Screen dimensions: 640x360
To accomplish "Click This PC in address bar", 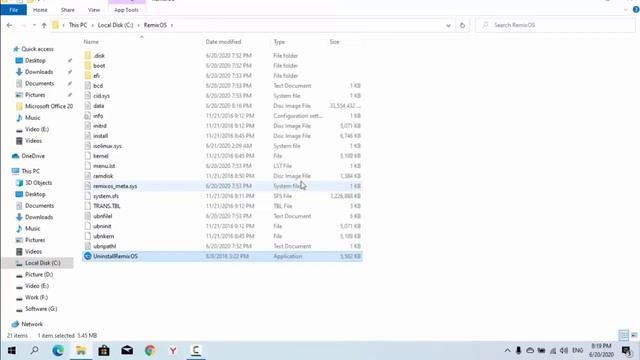I will [x=78, y=25].
